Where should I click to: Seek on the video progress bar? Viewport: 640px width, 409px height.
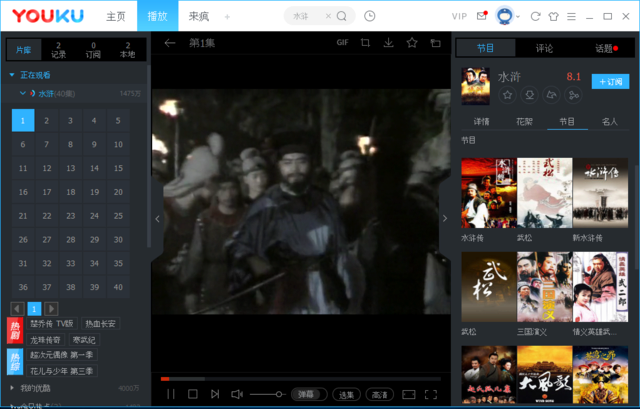click(301, 379)
